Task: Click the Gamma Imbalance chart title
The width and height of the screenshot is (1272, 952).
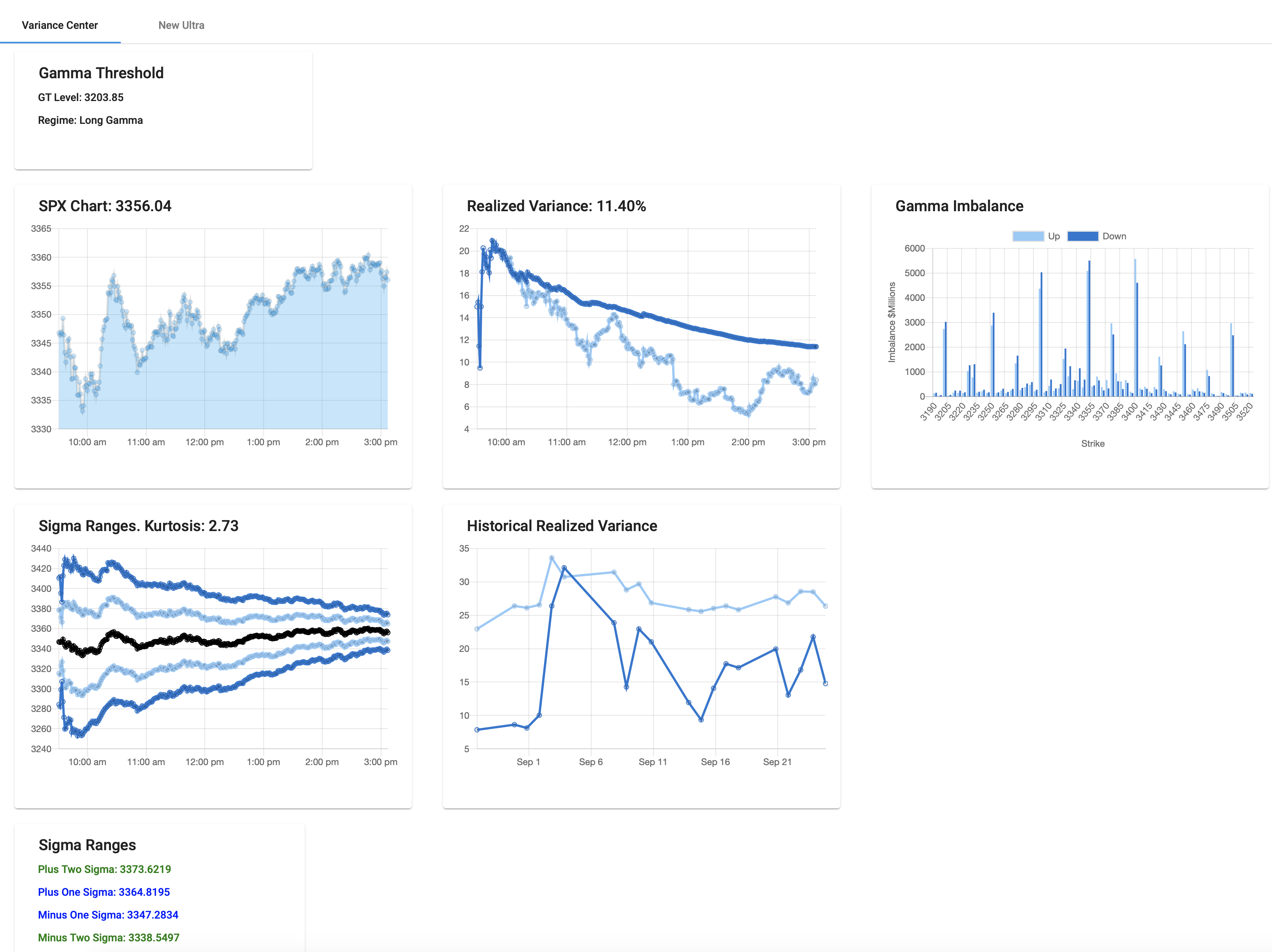Action: coord(959,206)
